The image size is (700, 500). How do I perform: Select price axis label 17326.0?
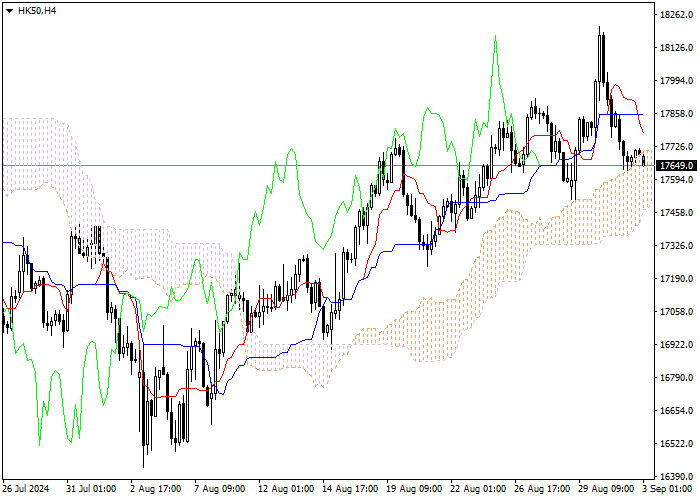click(x=676, y=246)
